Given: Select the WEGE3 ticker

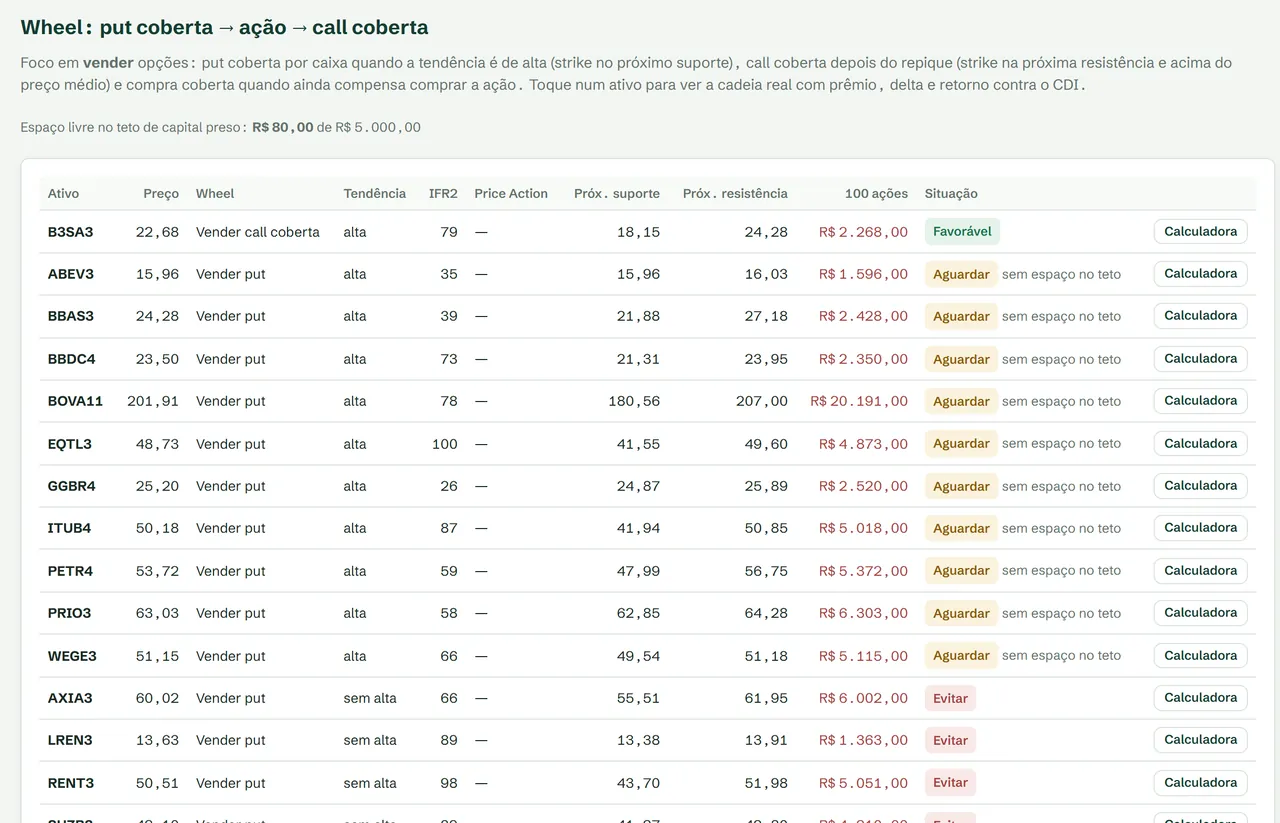Looking at the screenshot, I should pyautogui.click(x=72, y=656).
